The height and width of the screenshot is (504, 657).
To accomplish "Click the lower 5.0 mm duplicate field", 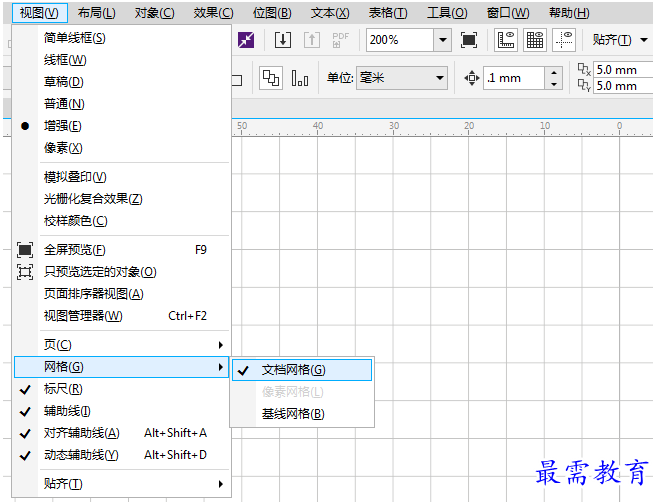I will (623, 86).
